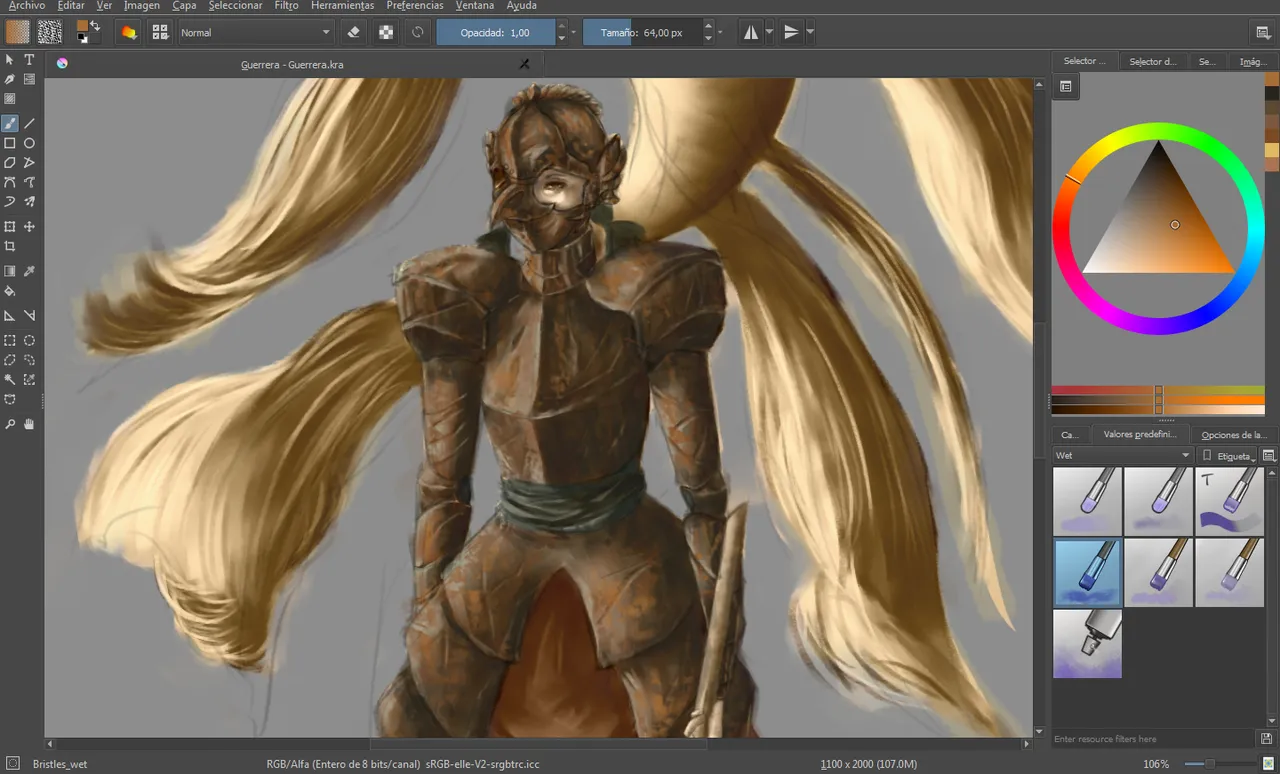Select the Polygonal Selection tool
Viewport: 1280px width, 774px height.
(10, 360)
